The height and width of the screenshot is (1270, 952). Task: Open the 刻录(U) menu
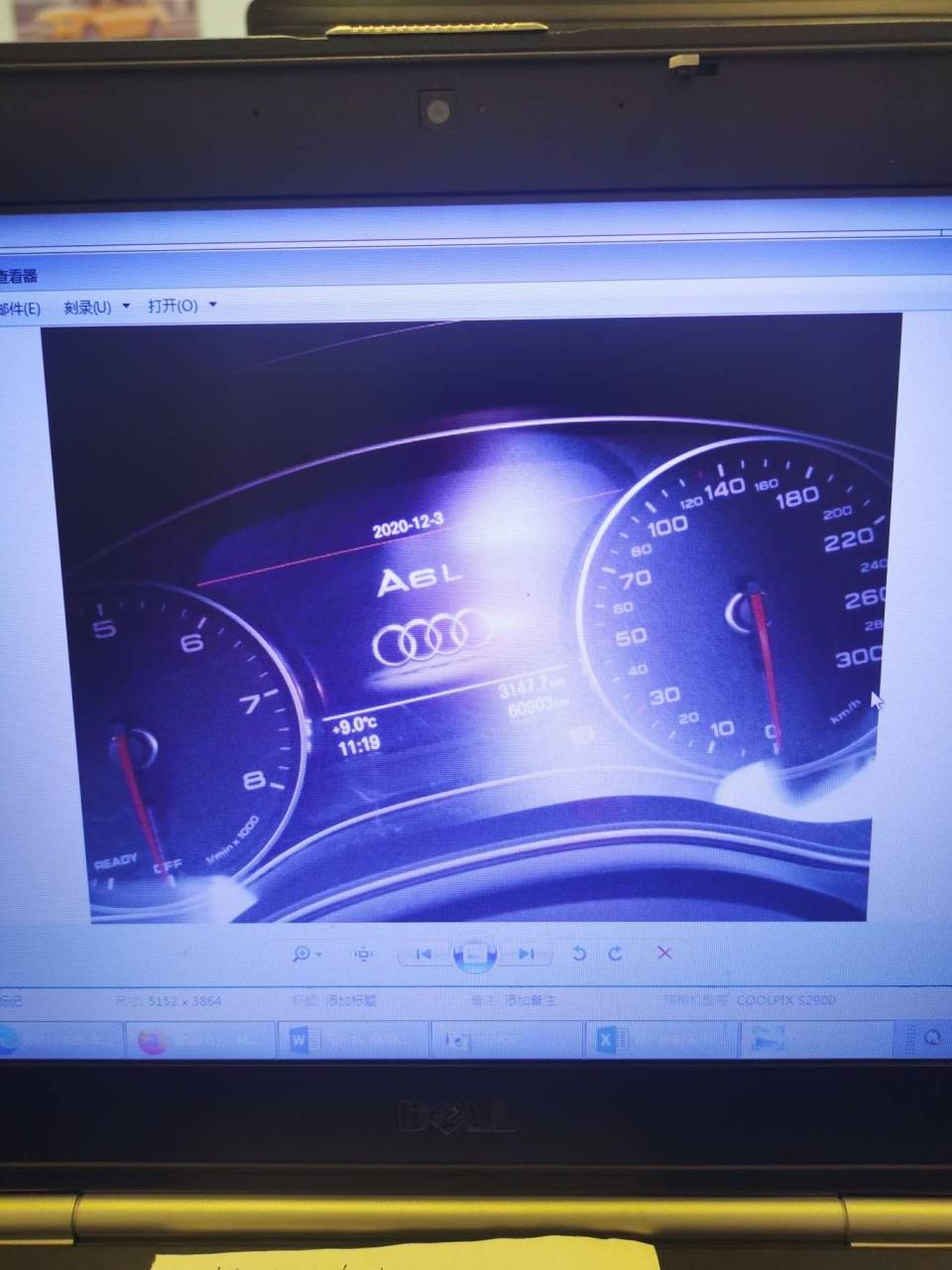coord(87,308)
